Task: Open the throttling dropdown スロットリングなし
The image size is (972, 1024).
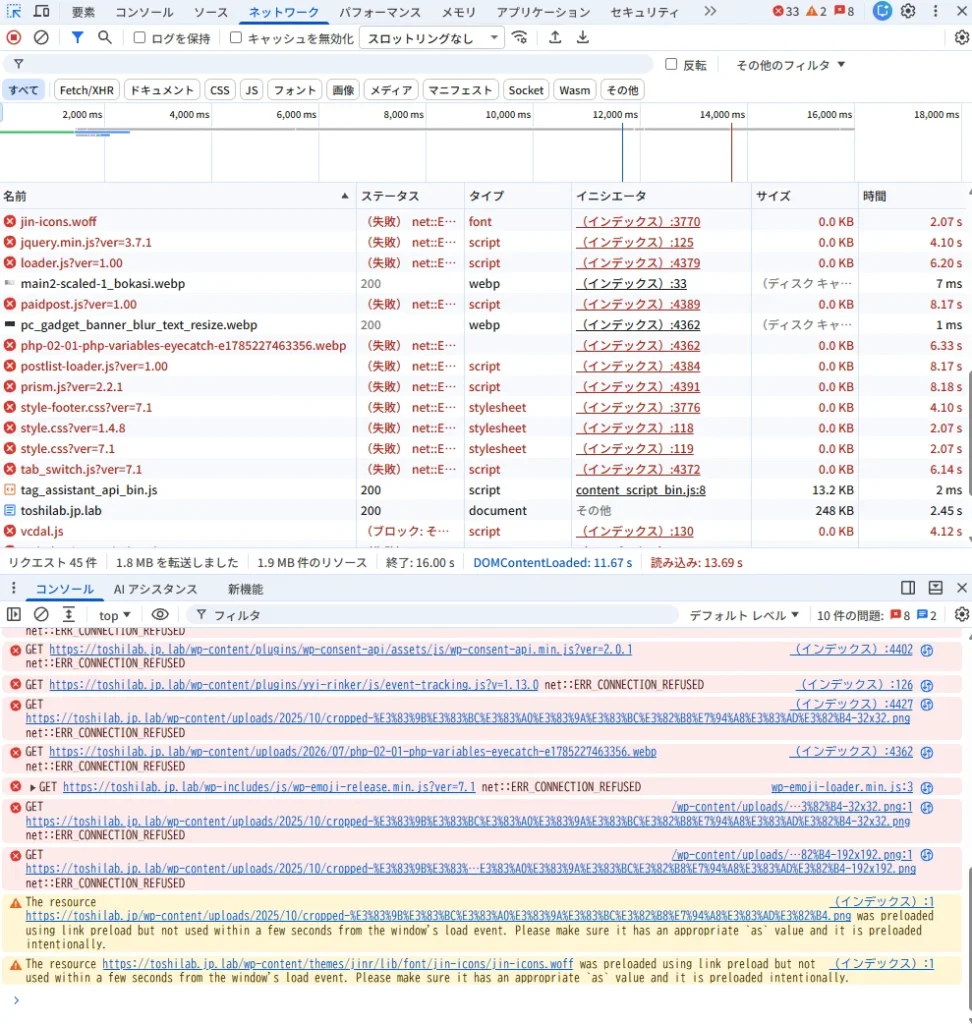Action: [x=432, y=38]
